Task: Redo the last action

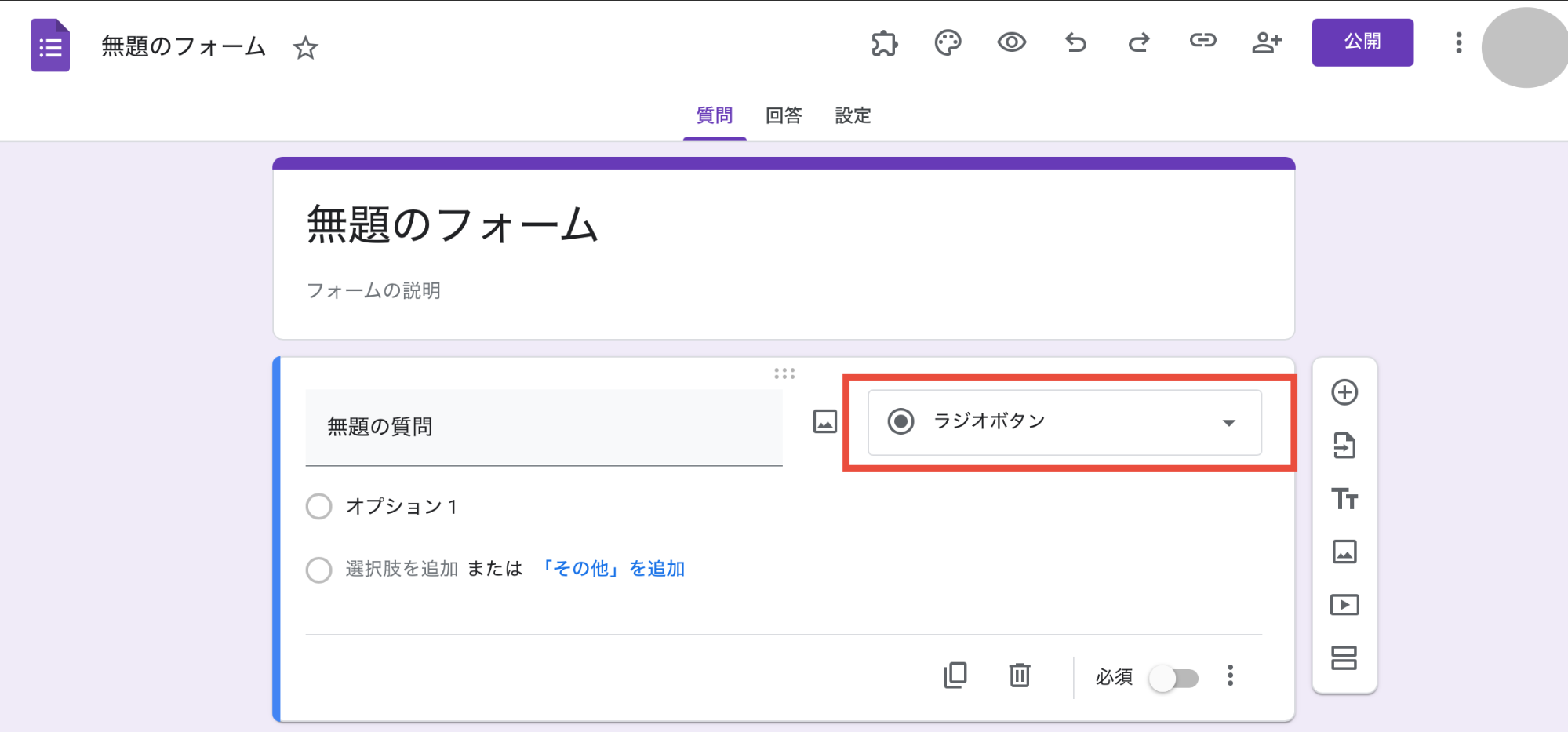Action: click(1139, 42)
